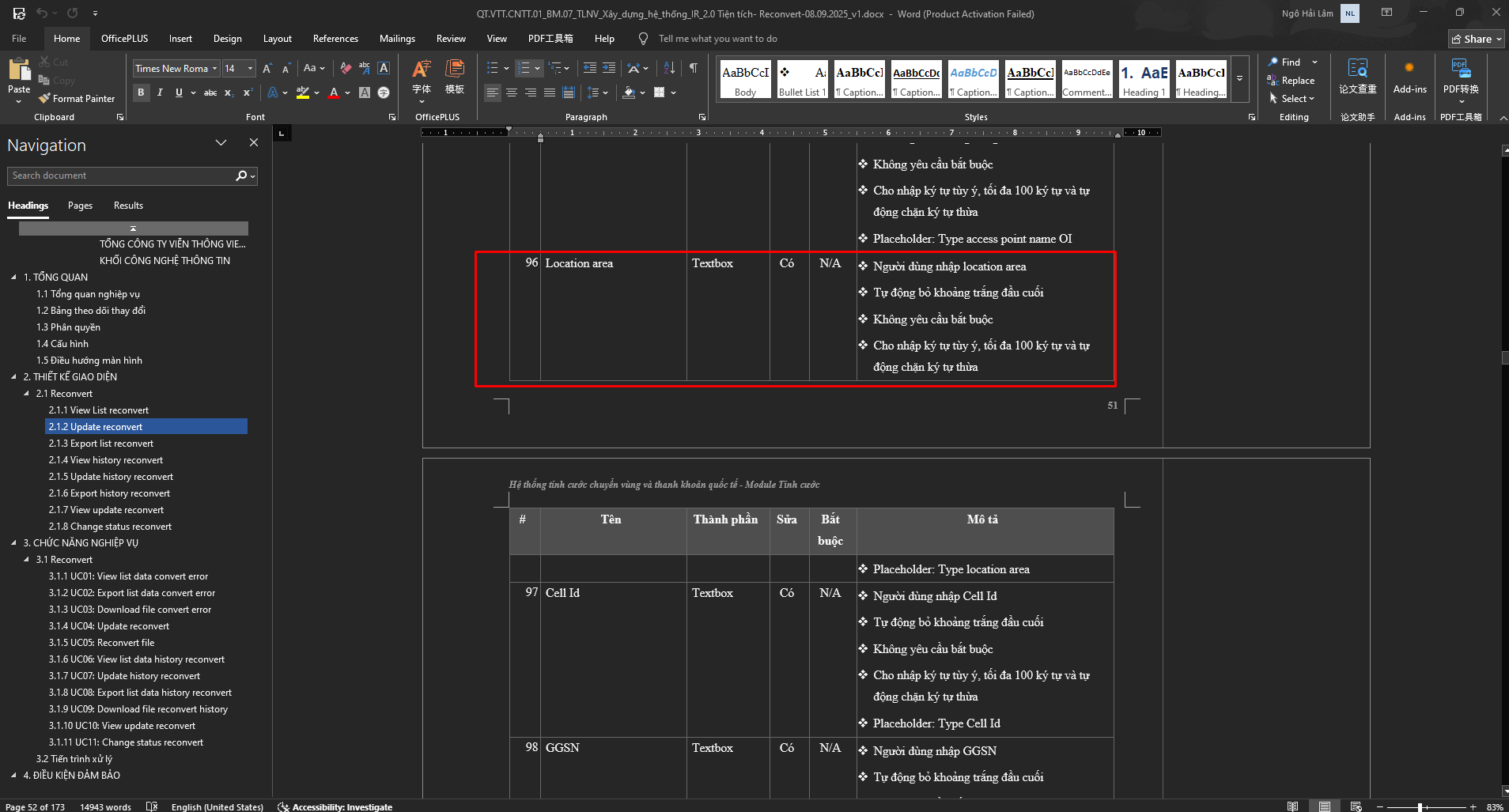Click the Show/Hide paragraph marks icon
Image resolution: width=1509 pixels, height=812 pixels.
coord(693,68)
